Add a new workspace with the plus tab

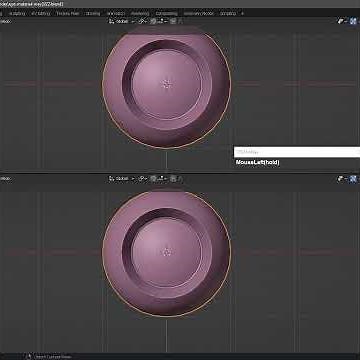(x=242, y=14)
